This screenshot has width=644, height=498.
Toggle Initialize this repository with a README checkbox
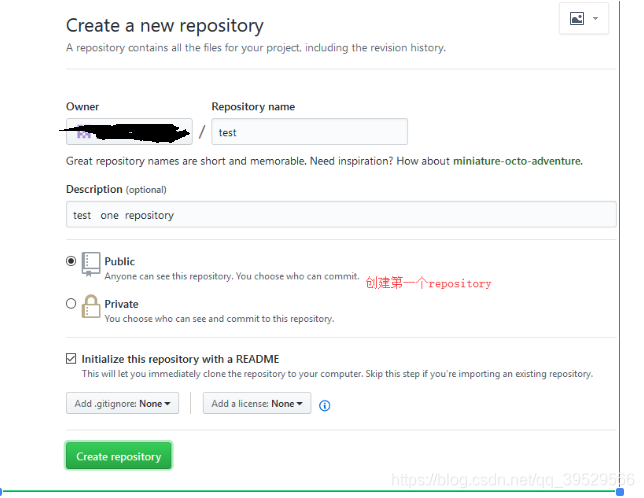tap(71, 358)
